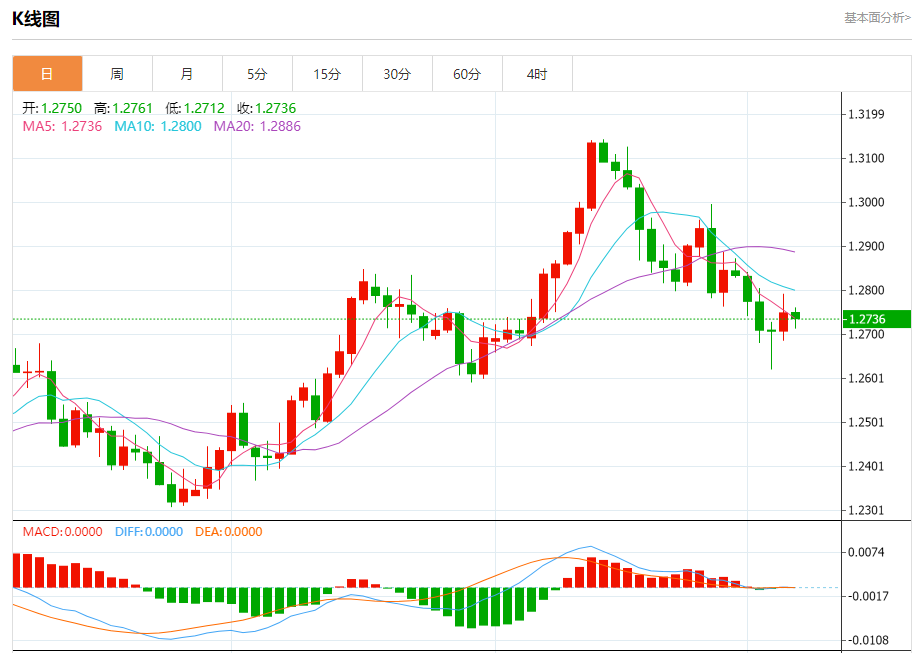This screenshot has height=653, width=920.
Task: Click the 开:1.2750 opening price value
Action: (52, 108)
